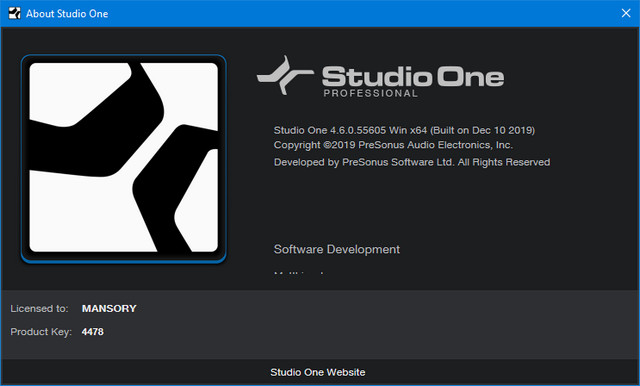Screen dimensions: 640x386
Task: Click the 'Product Key:' label
Action: pyautogui.click(x=41, y=332)
